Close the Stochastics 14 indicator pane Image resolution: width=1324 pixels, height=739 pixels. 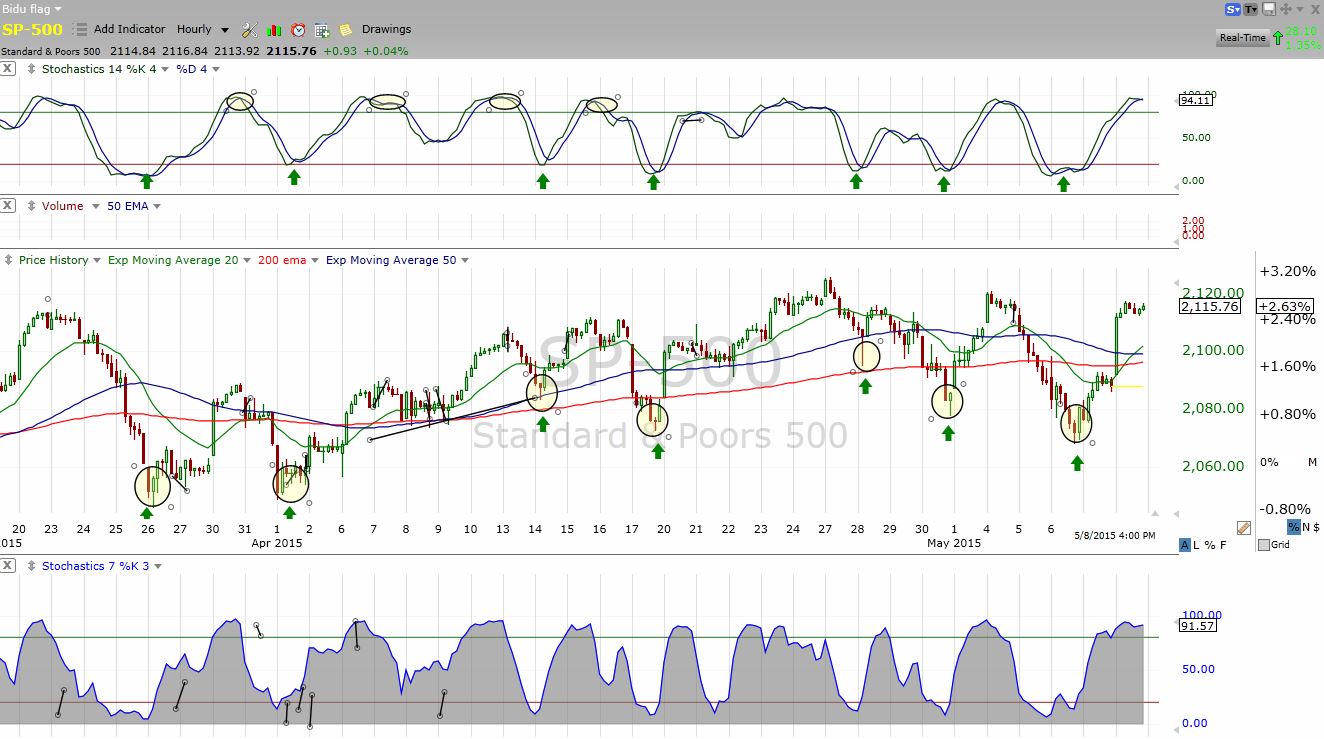point(8,68)
